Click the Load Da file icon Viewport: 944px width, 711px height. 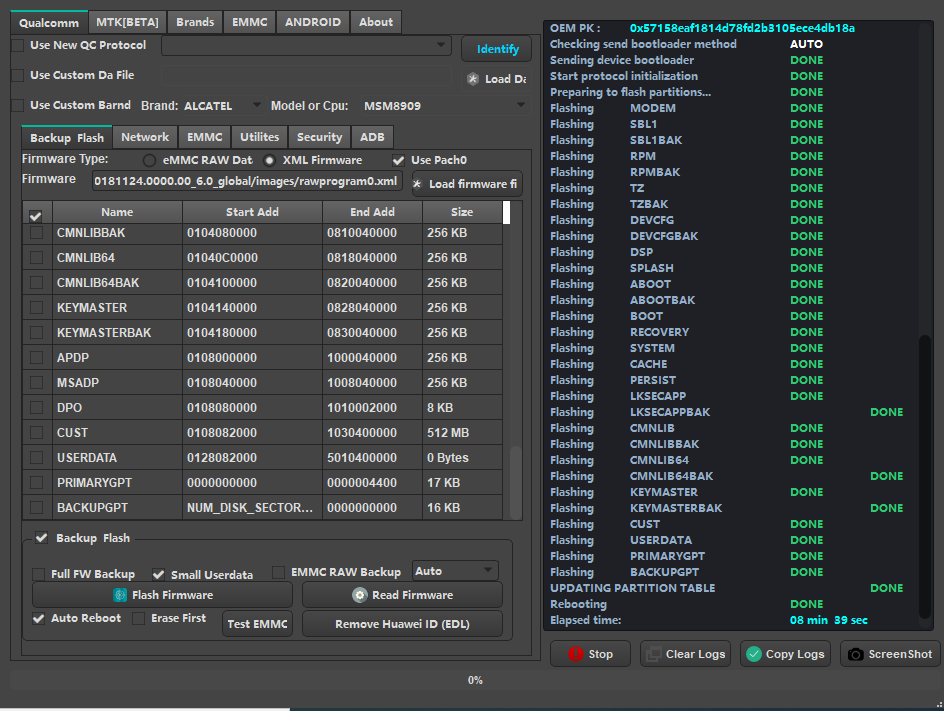point(473,79)
